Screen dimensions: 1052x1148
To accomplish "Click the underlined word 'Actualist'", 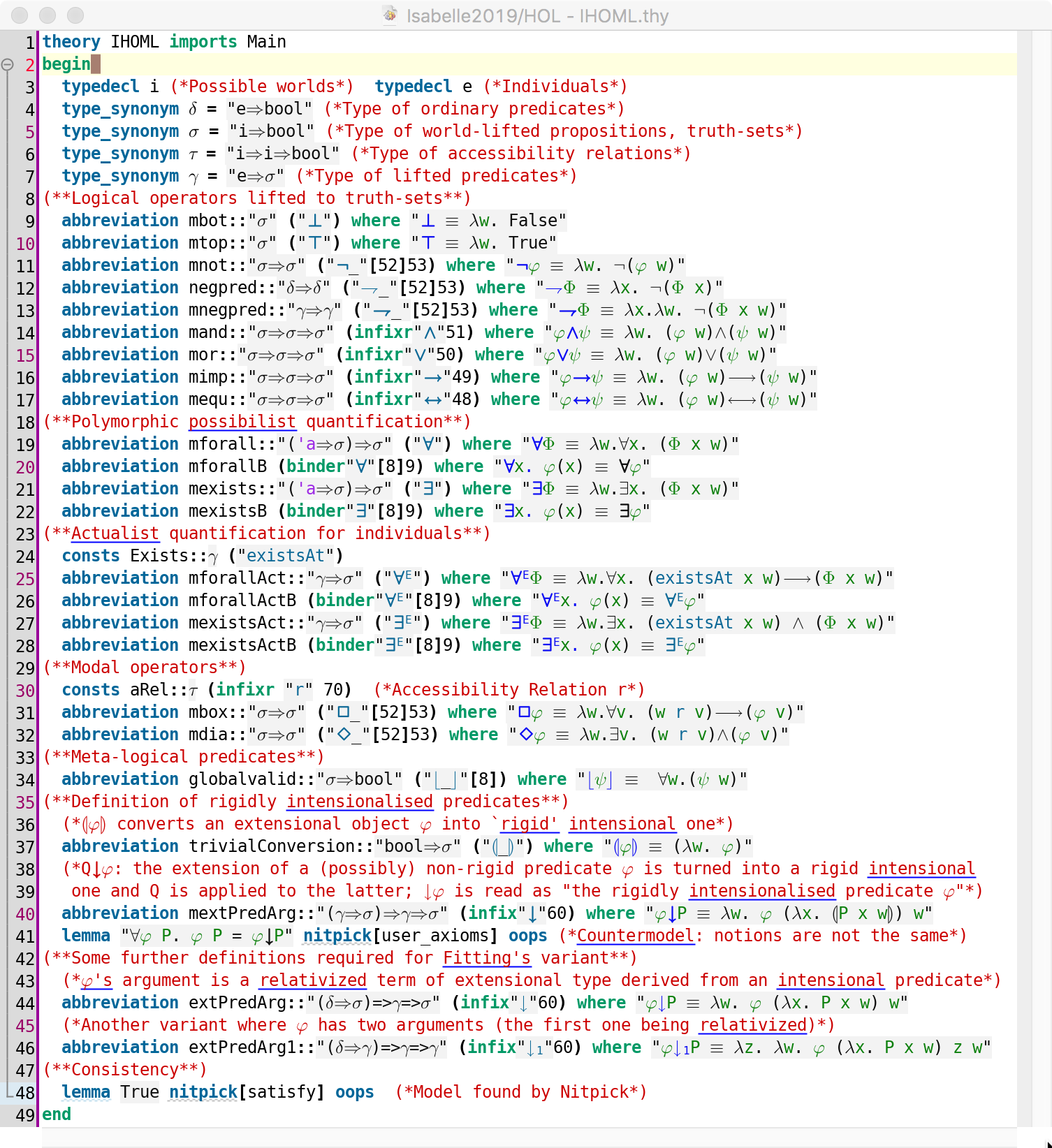I will [x=115, y=533].
